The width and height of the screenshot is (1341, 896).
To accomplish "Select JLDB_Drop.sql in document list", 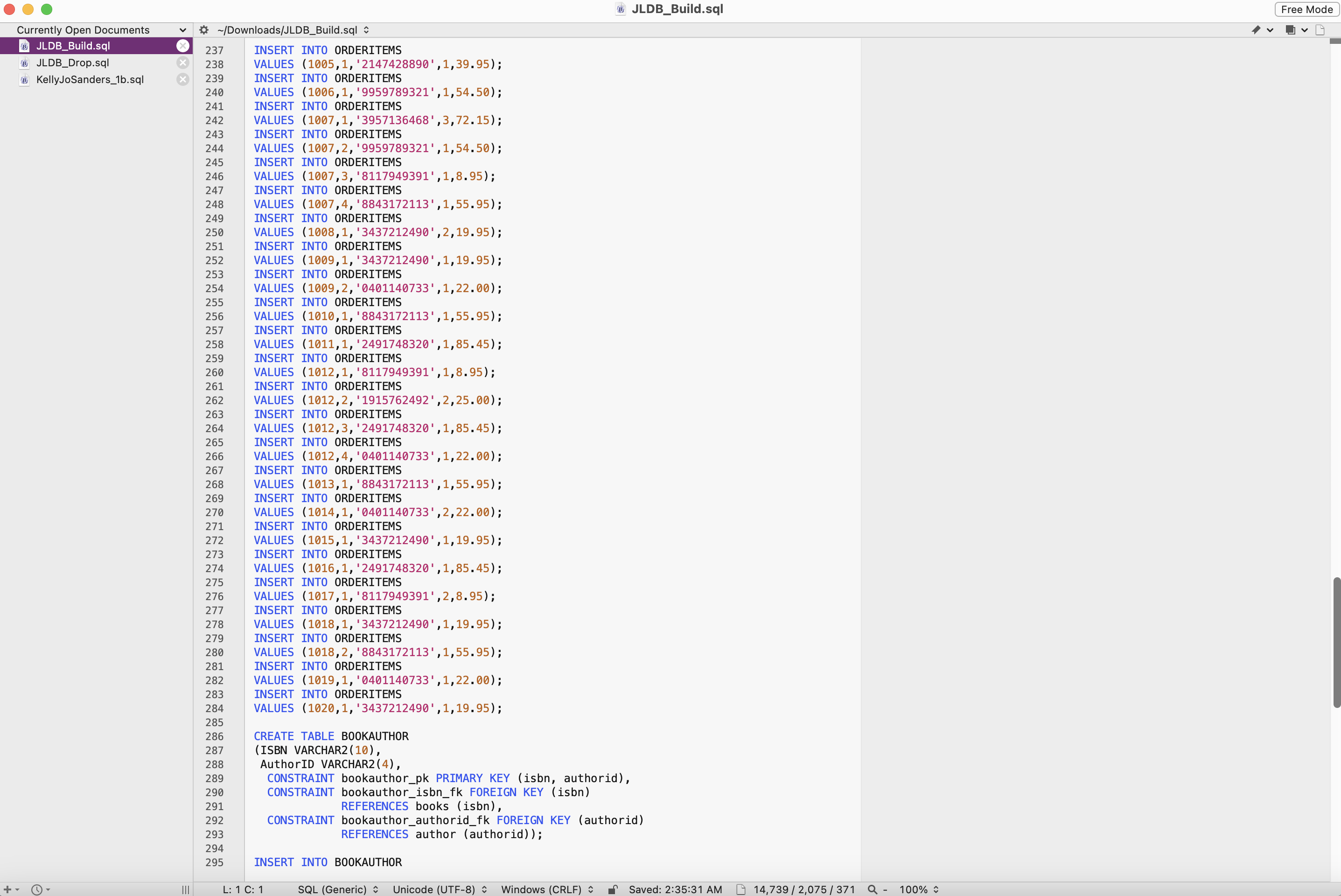I will coord(73,63).
